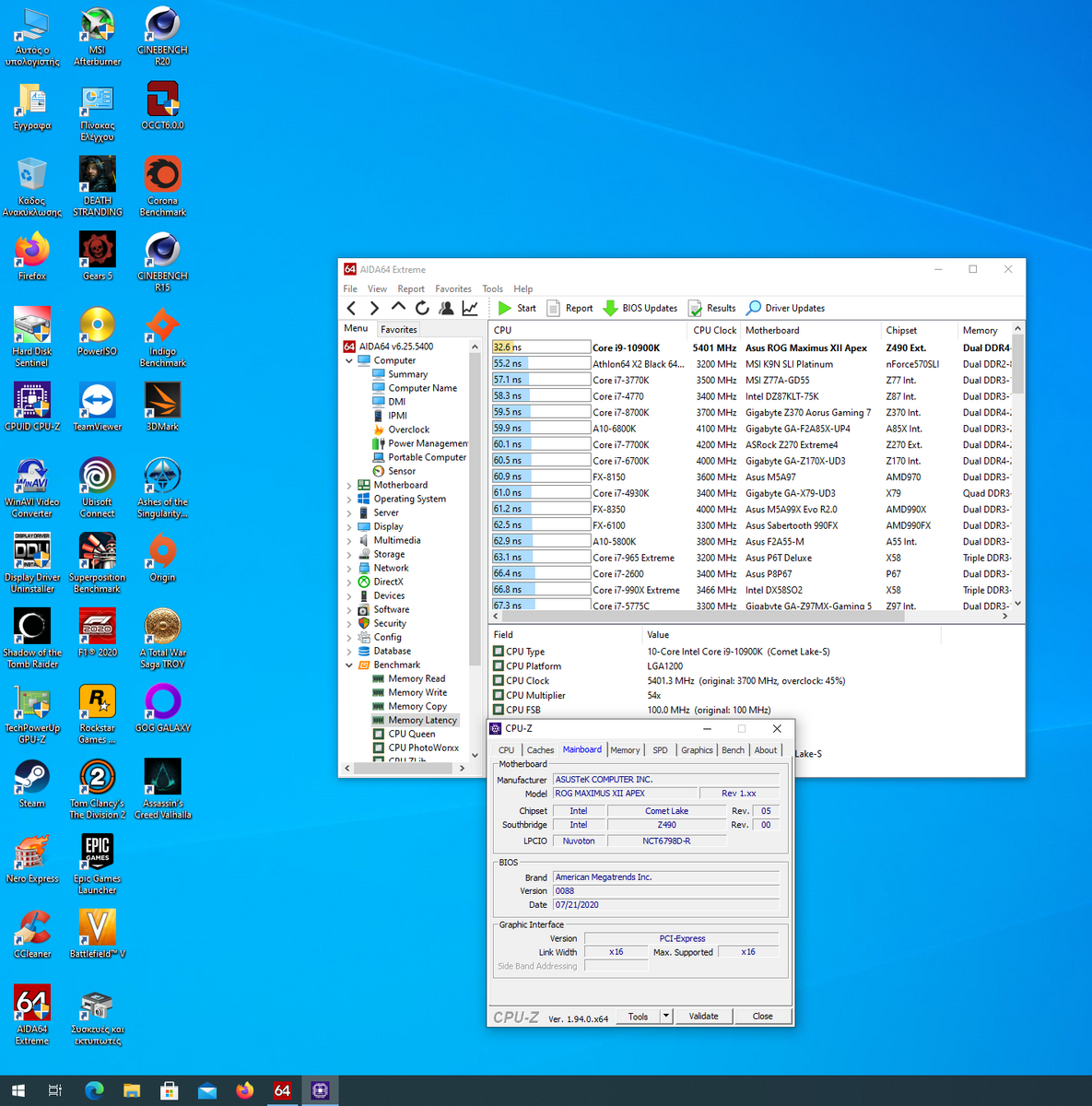Screen dimensions: 1092x1106
Task: Sort by the Motherboard column header
Action: 812,330
